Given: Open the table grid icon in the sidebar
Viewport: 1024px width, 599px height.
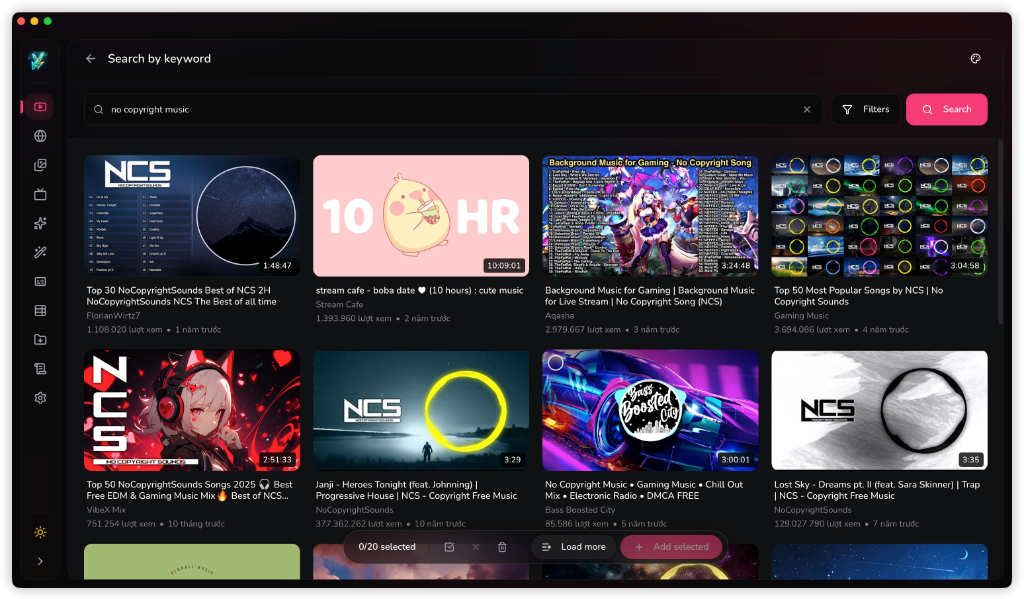Looking at the screenshot, I should (x=40, y=310).
